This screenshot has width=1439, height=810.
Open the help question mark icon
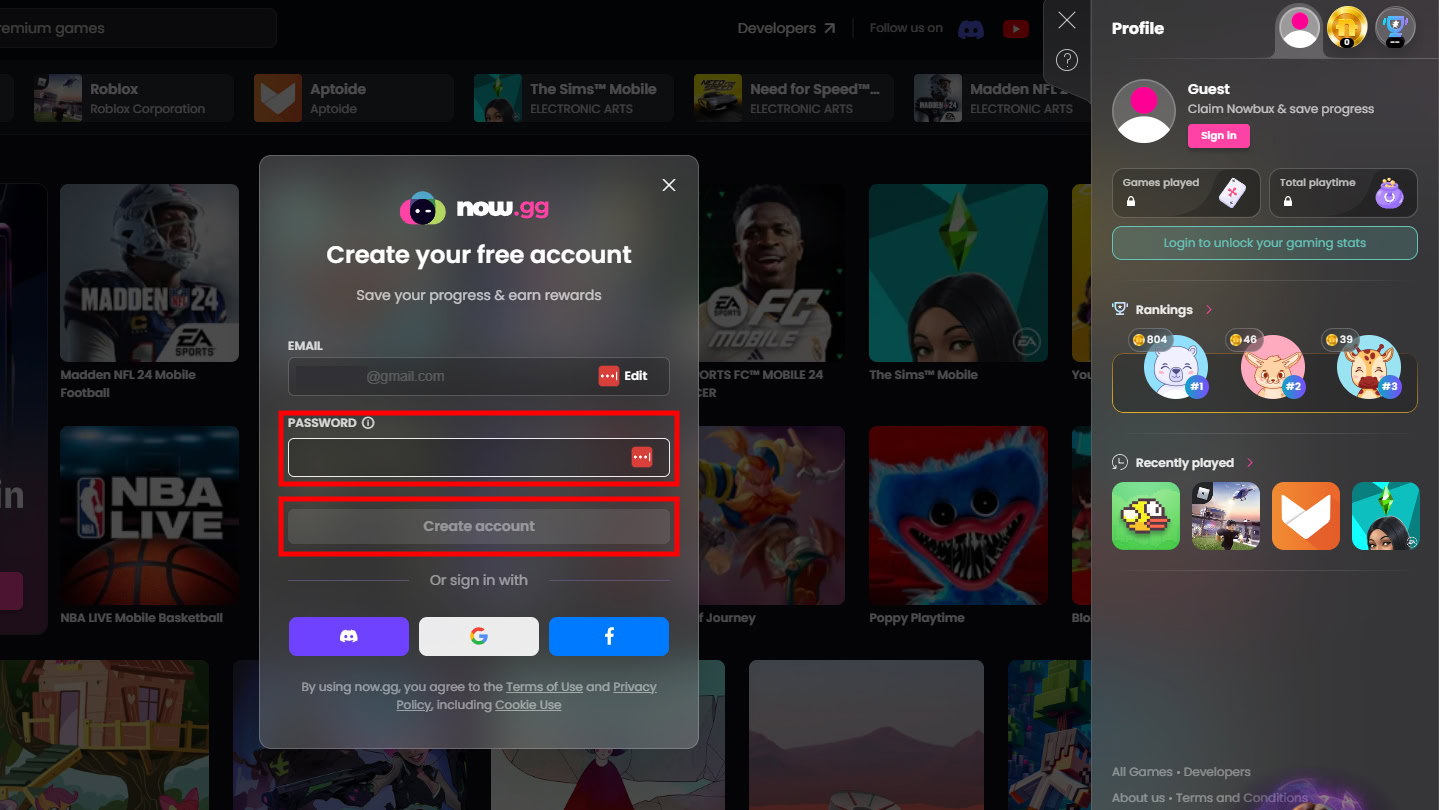tap(1067, 60)
